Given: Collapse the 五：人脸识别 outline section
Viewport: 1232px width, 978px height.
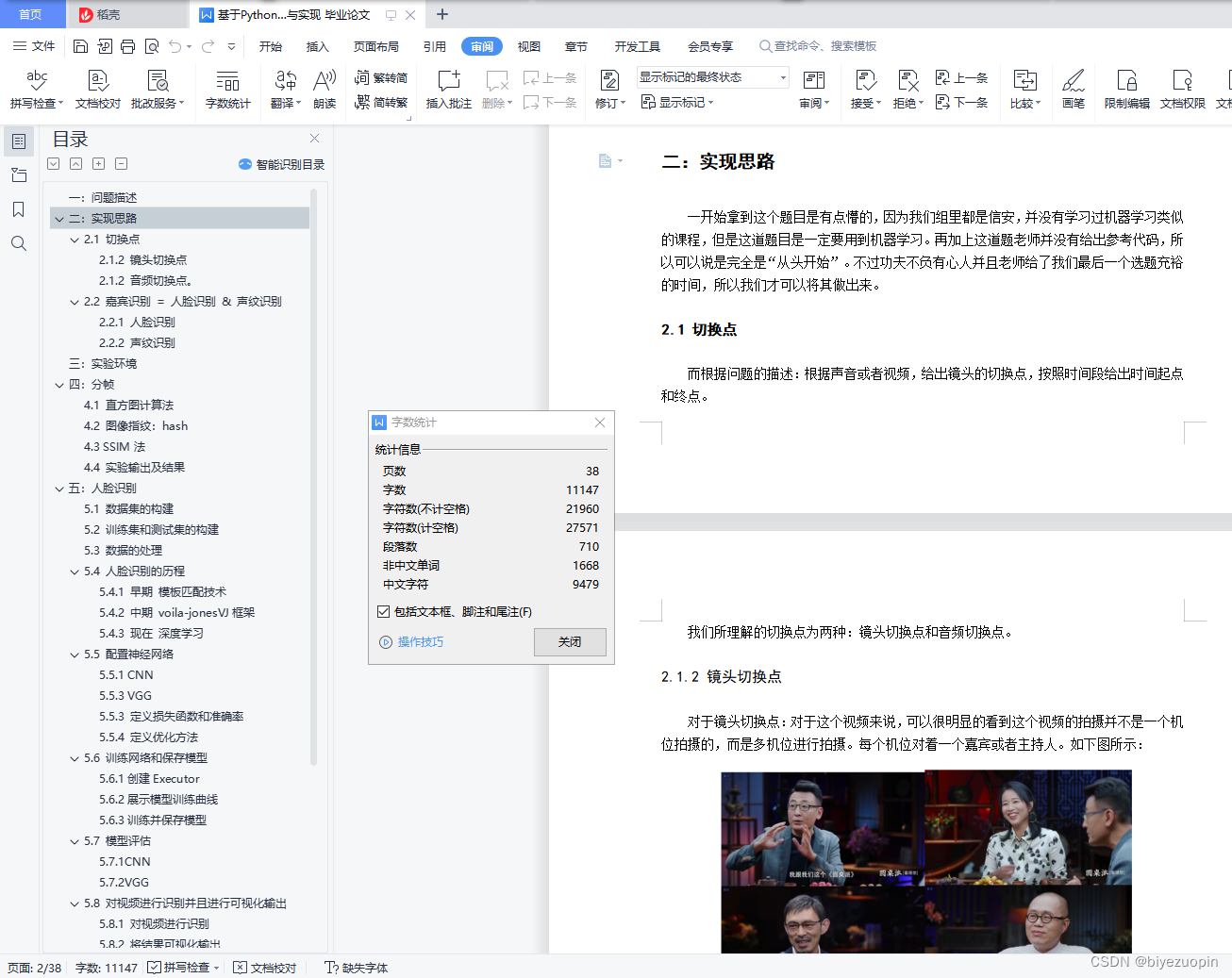Looking at the screenshot, I should [x=58, y=488].
